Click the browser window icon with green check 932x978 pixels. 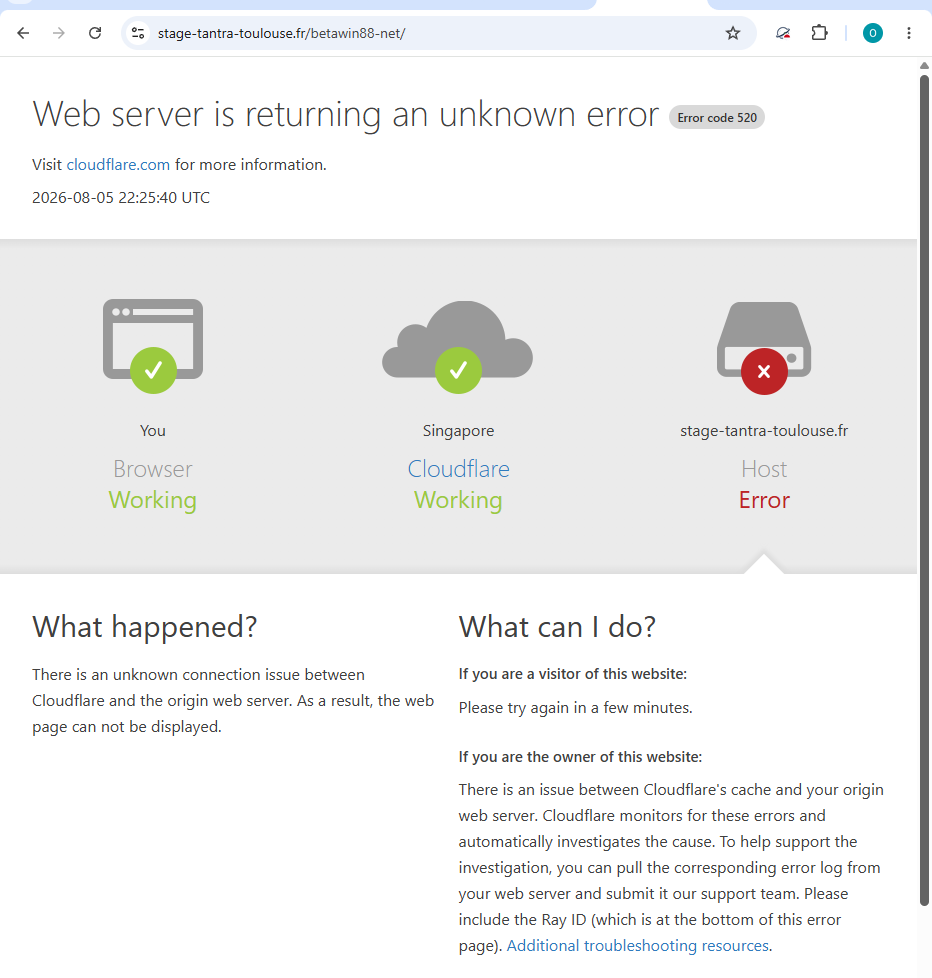tap(153, 346)
